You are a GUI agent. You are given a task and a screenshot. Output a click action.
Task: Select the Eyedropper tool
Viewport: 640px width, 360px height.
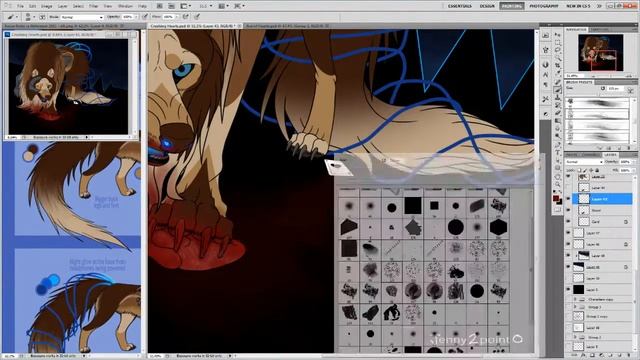click(x=558, y=73)
